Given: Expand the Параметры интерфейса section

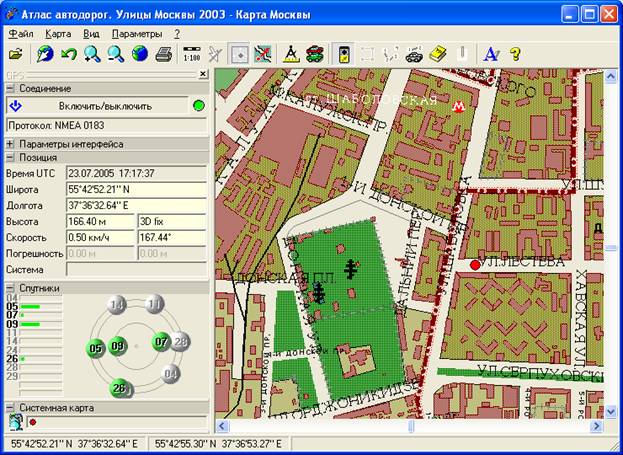Looking at the screenshot, I should click(10, 143).
